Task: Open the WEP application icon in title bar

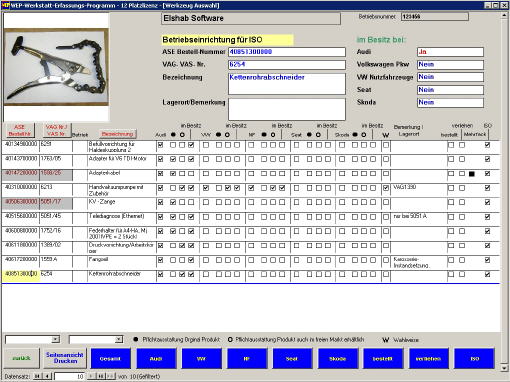Action: coord(5,5)
